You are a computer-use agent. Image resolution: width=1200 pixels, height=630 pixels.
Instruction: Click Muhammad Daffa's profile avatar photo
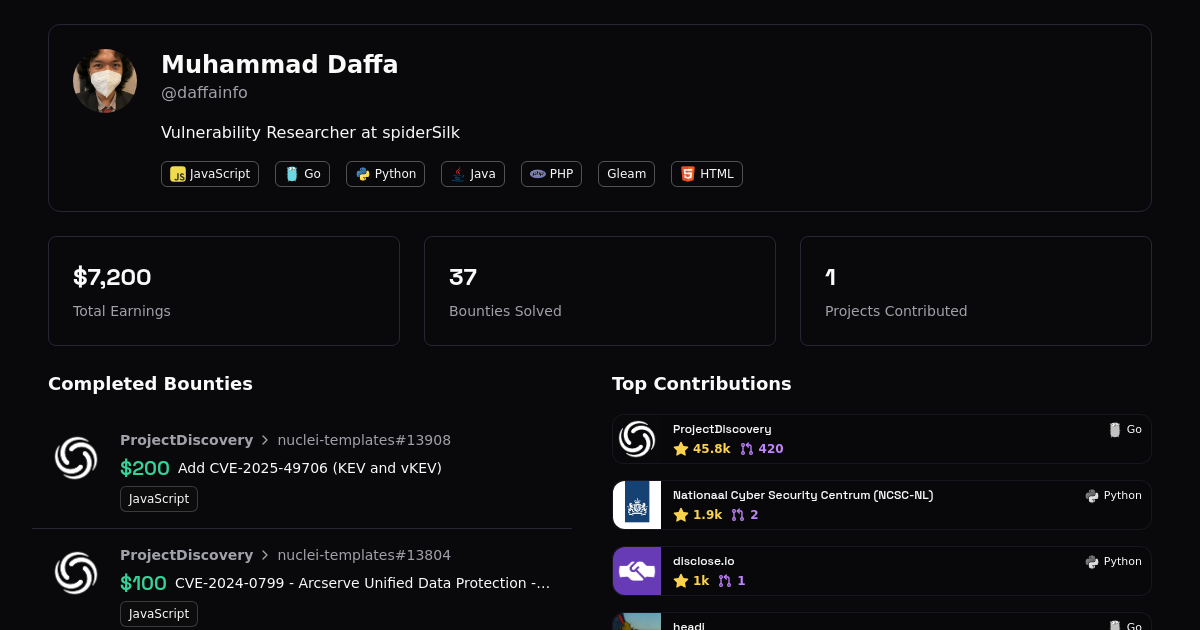pyautogui.click(x=105, y=81)
